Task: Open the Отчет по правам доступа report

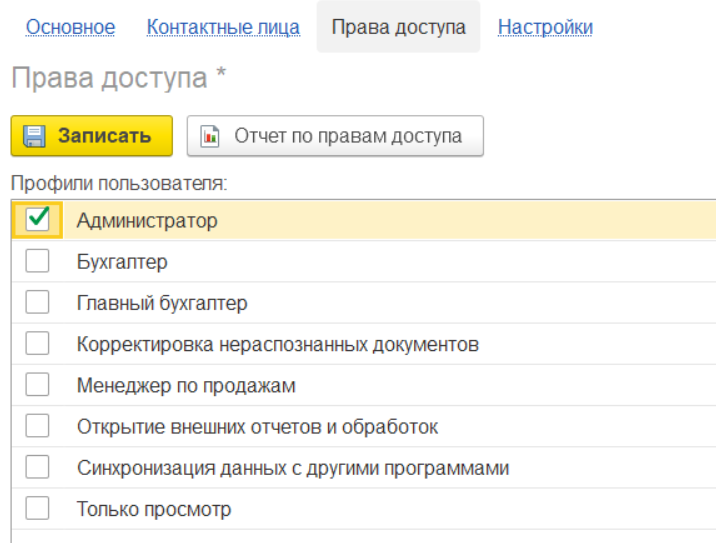Action: [x=335, y=136]
